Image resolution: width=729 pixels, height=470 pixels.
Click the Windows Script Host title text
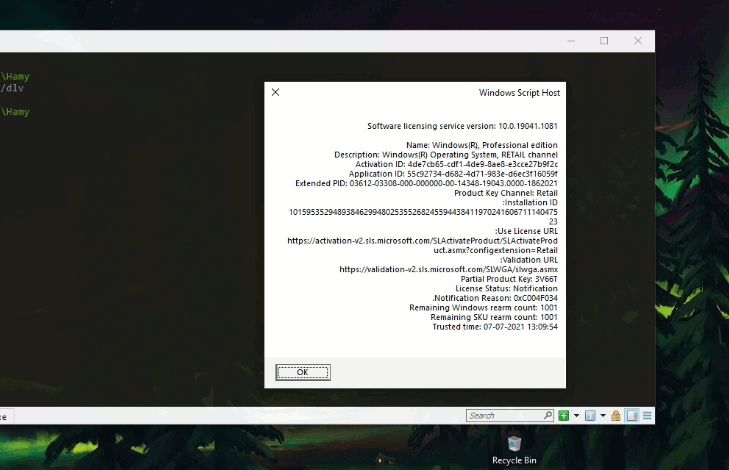[519, 93]
